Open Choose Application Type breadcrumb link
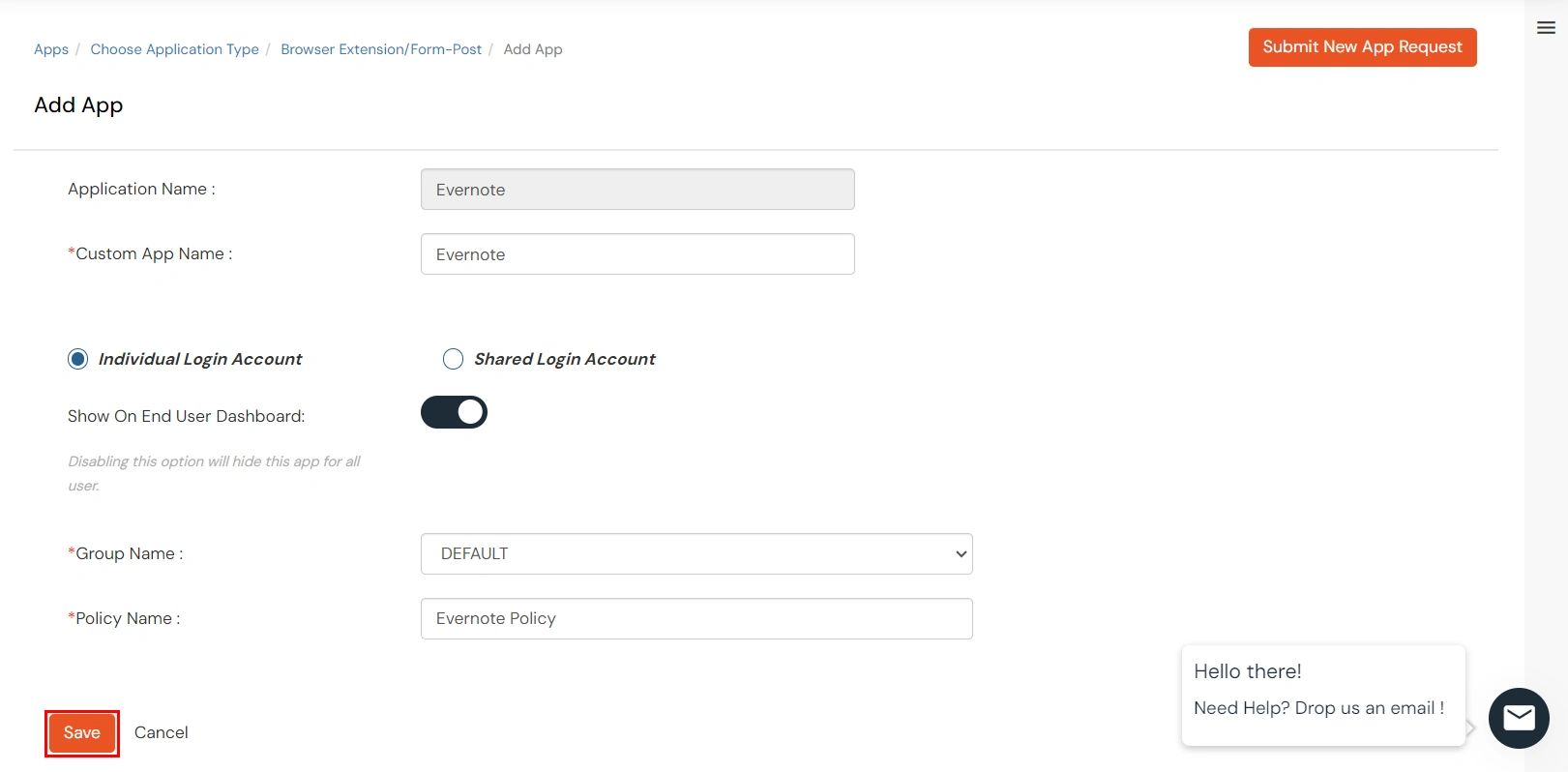This screenshot has height=772, width=1568. coord(174,48)
